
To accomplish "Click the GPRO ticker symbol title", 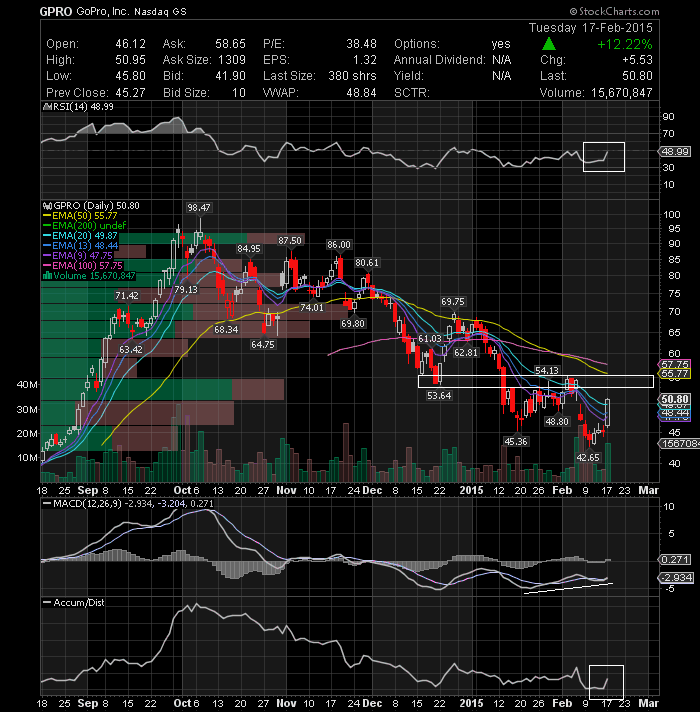I will (56, 11).
